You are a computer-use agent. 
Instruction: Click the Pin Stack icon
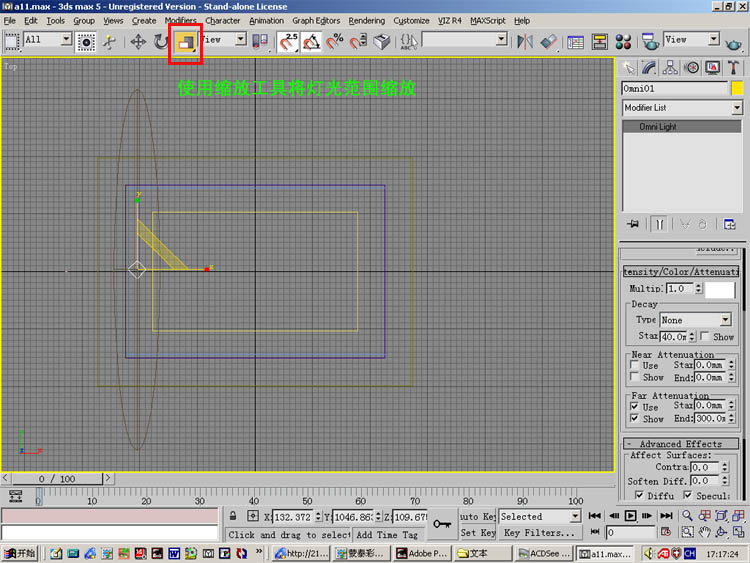point(632,224)
